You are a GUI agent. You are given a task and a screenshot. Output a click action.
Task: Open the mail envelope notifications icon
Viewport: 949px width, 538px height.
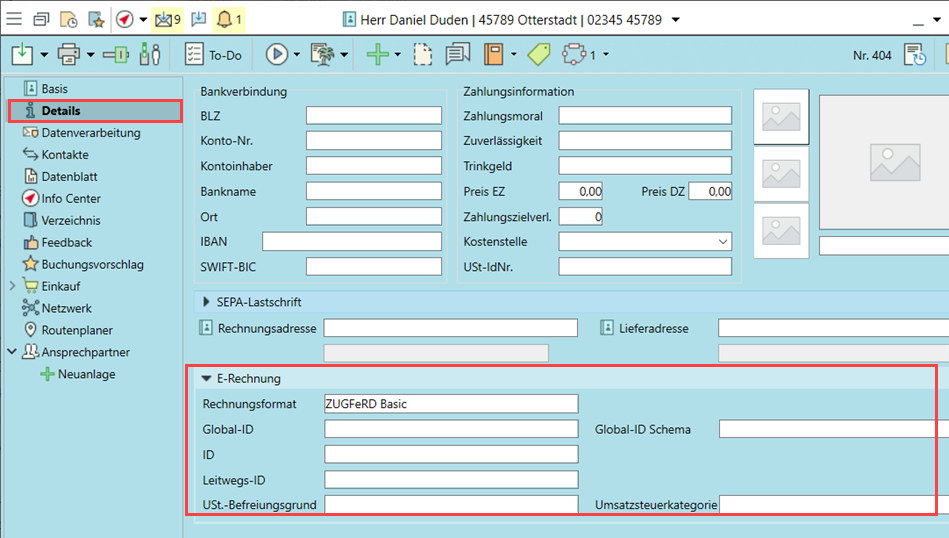click(x=163, y=19)
